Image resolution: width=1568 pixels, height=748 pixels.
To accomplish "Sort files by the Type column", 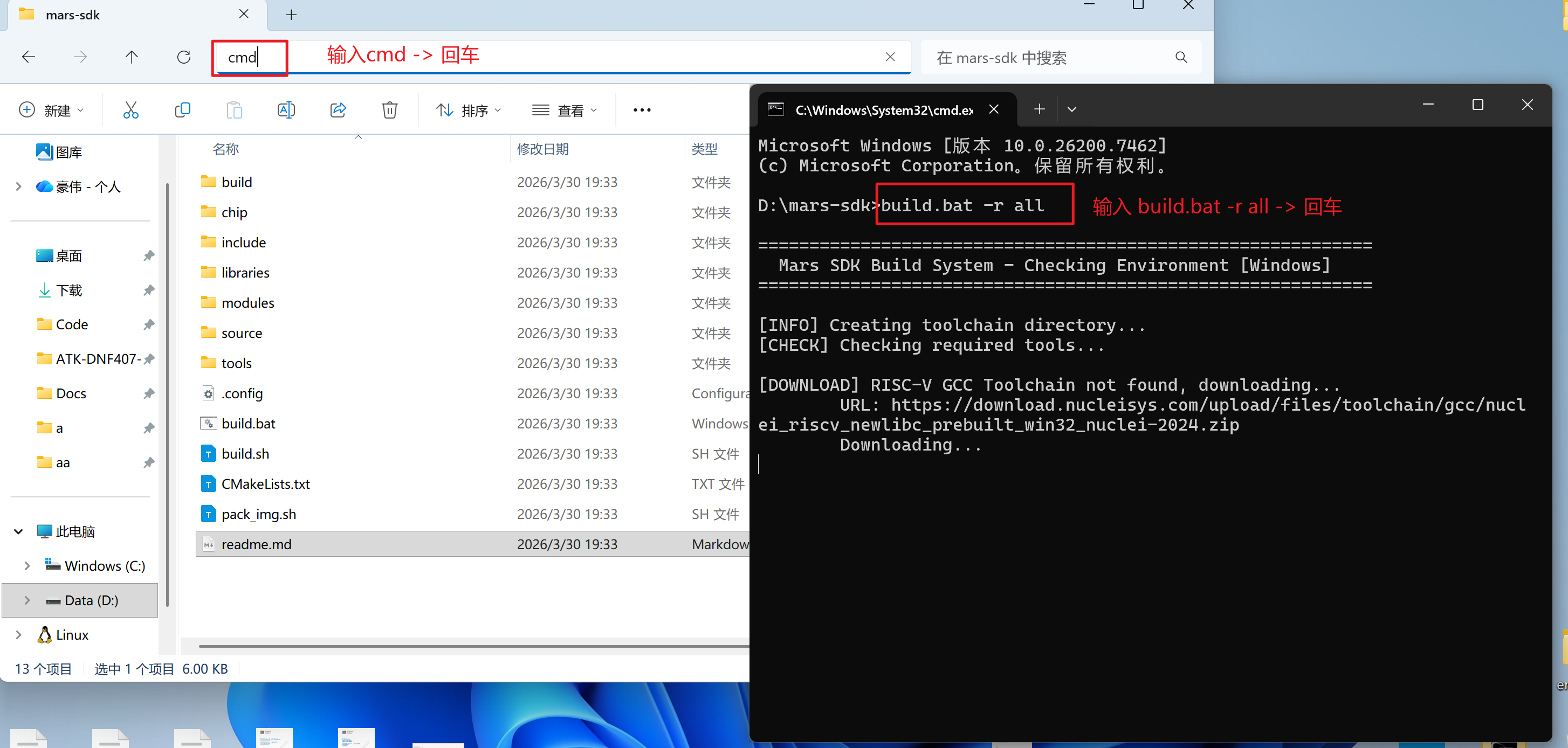I will pos(705,149).
